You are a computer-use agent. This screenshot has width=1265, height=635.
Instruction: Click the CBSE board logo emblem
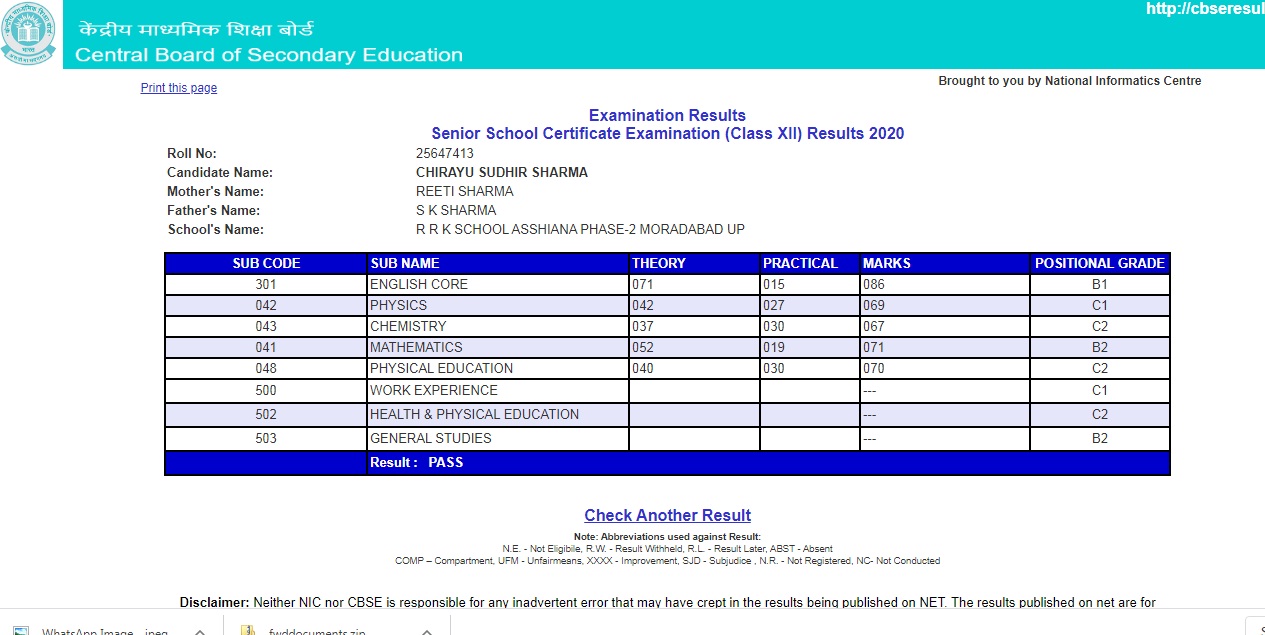tap(29, 34)
